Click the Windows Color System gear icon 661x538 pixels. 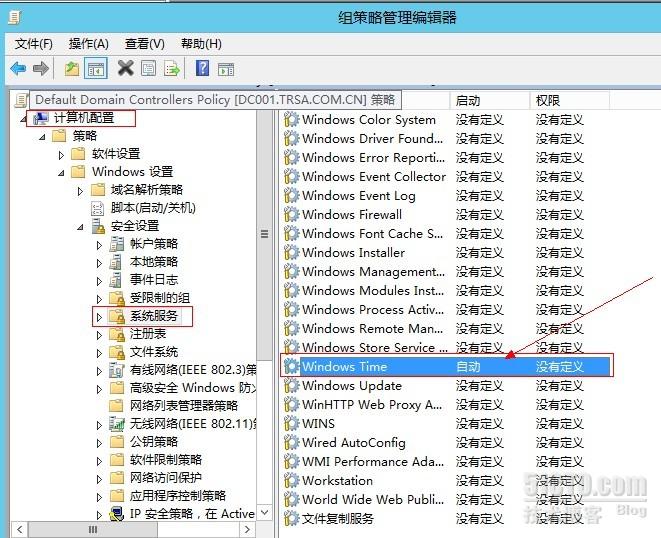click(291, 120)
